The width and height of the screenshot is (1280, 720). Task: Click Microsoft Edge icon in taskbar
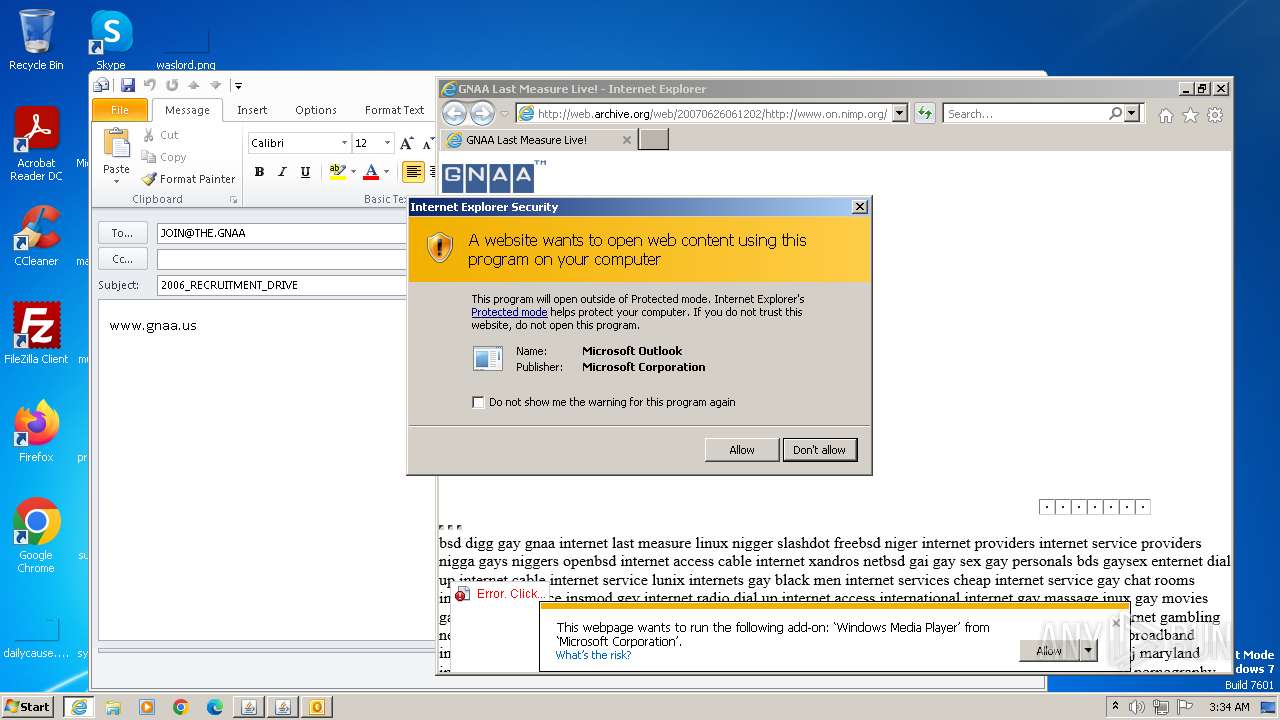click(215, 707)
